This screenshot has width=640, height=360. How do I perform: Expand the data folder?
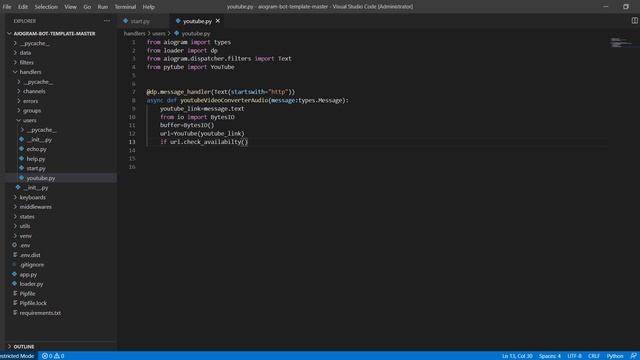coord(25,53)
